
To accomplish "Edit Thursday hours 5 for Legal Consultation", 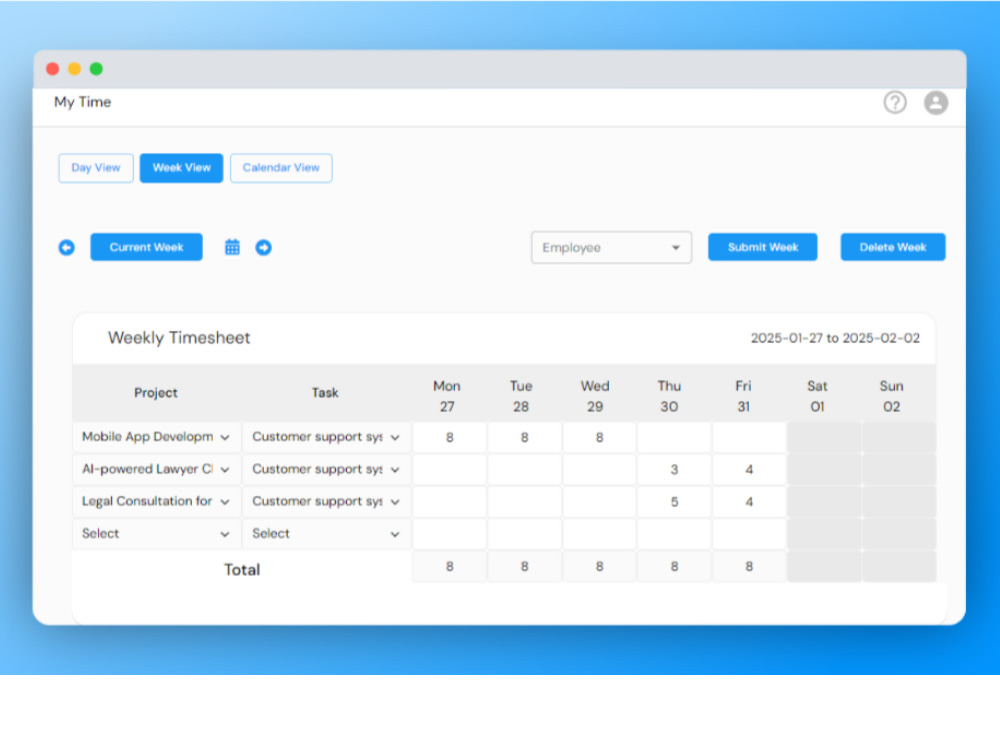I will (x=674, y=502).
